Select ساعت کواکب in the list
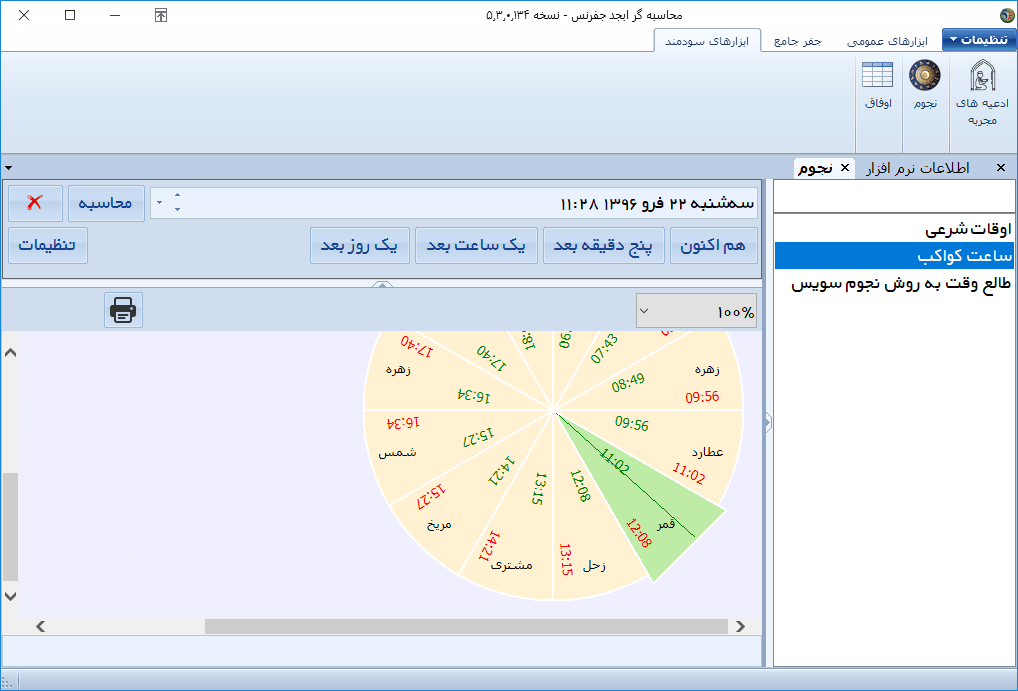 click(x=894, y=256)
